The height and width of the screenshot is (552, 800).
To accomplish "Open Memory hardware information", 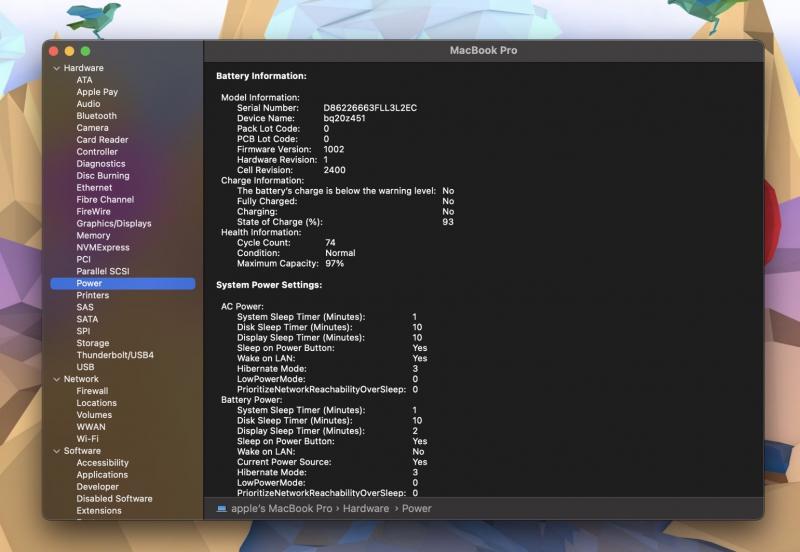I will point(93,235).
